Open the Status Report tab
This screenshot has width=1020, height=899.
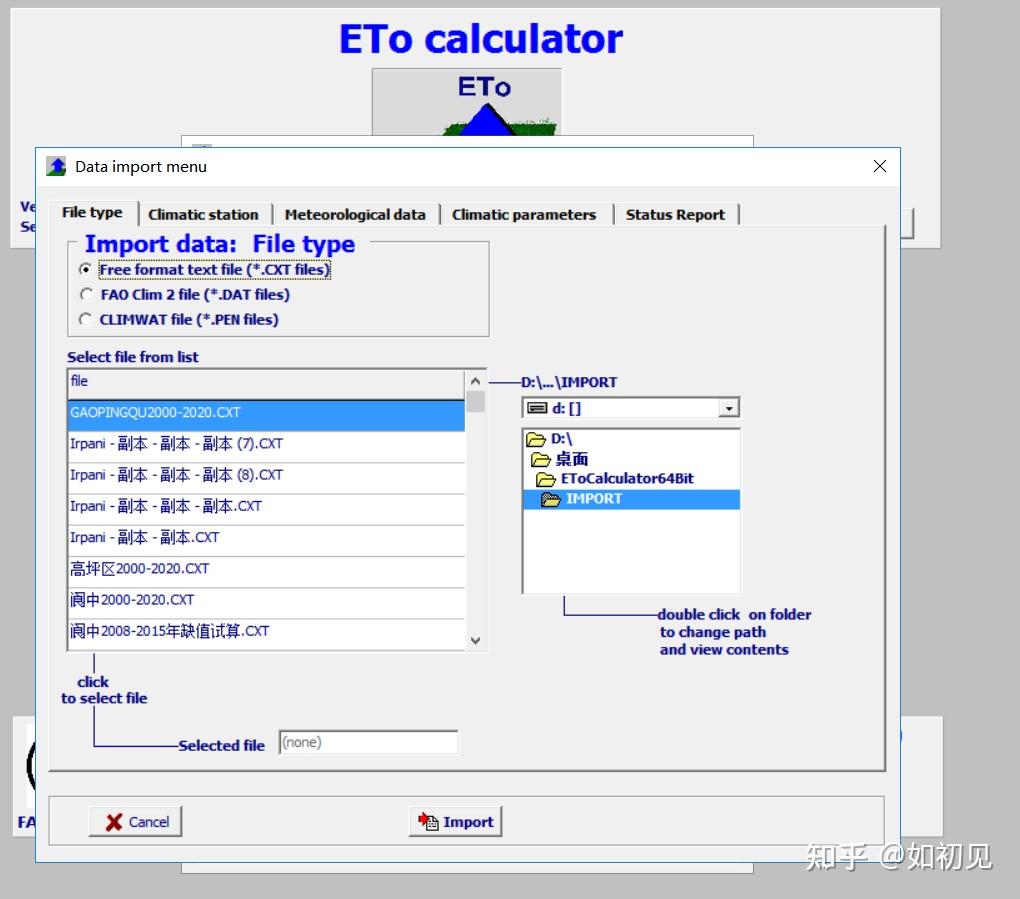click(674, 213)
